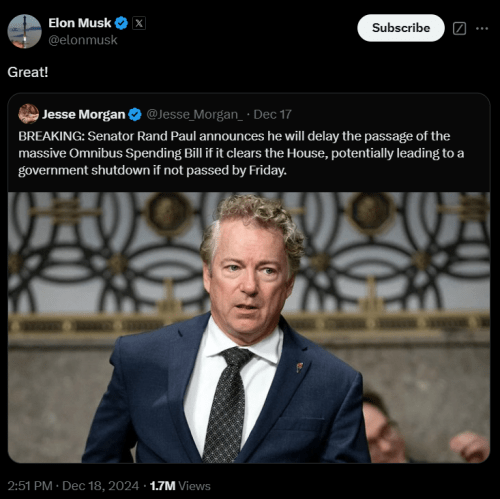Click the Grok slash icon beside Subscribe
This screenshot has height=499, width=500.
coord(459,29)
